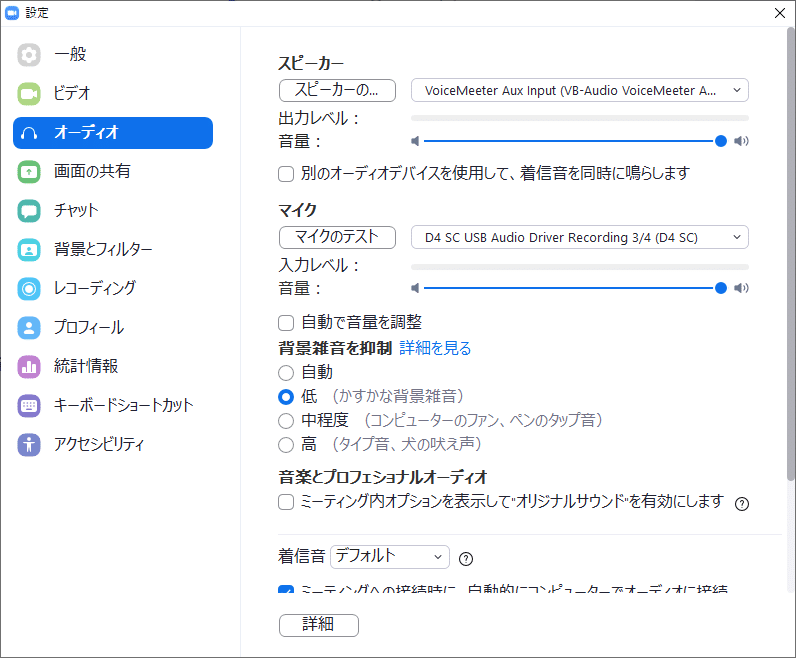Click the speaker 出力レベル meter bar

coord(580,118)
